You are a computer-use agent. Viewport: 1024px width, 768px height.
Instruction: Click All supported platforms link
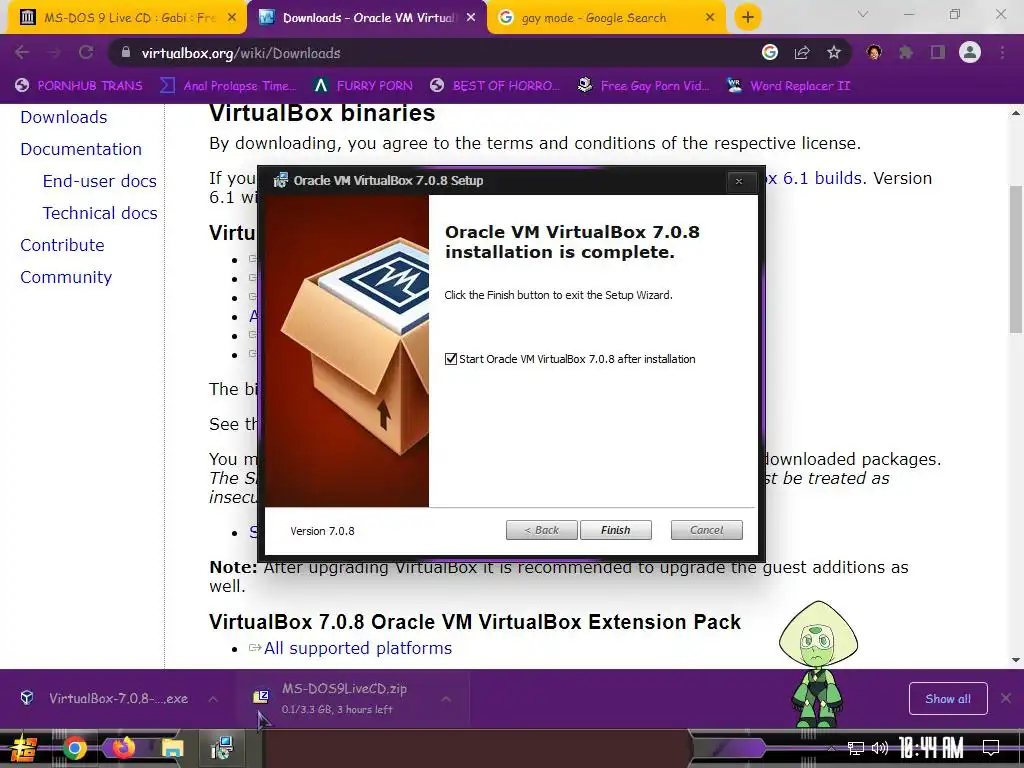[358, 648]
